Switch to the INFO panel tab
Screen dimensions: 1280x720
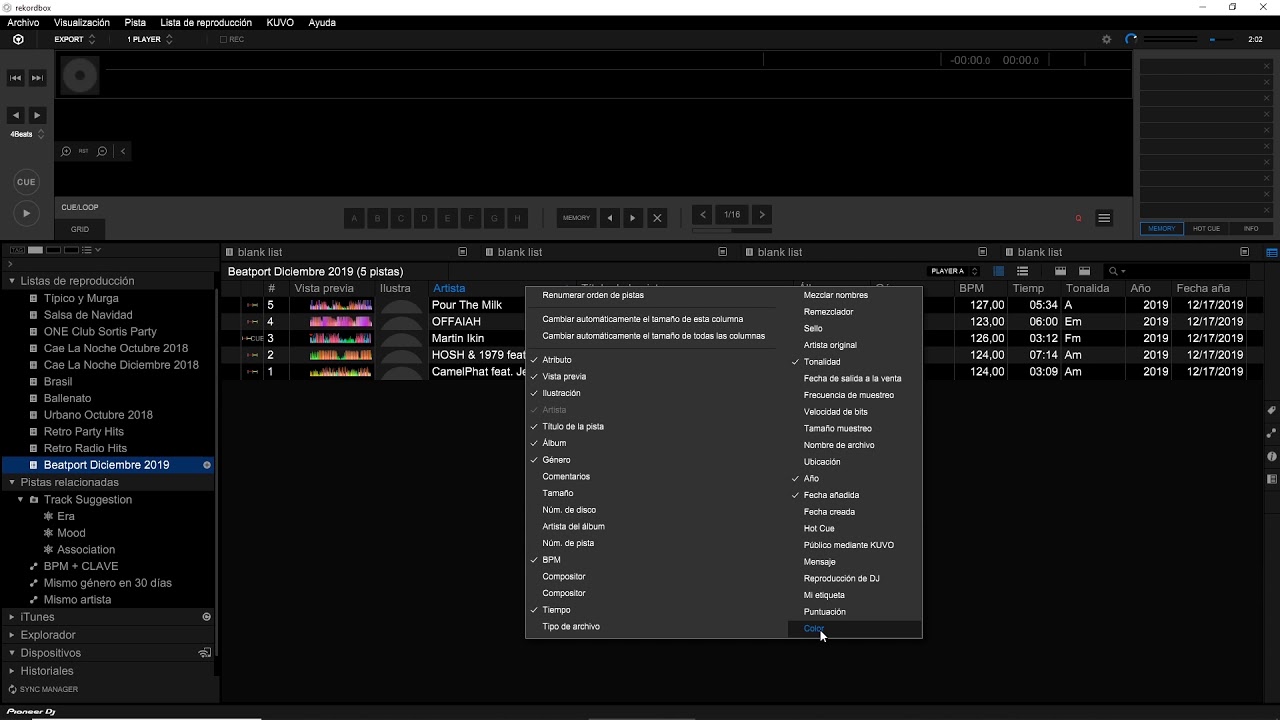click(1251, 229)
